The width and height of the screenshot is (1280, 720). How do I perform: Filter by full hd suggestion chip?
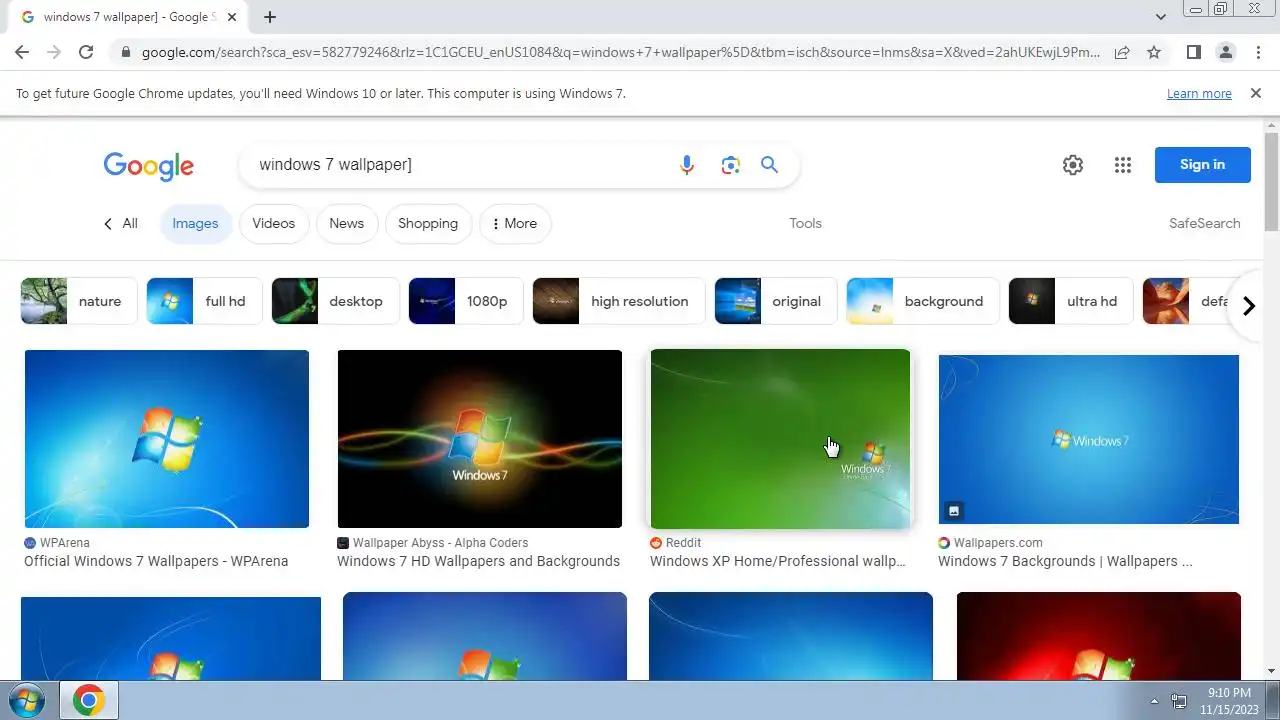(x=204, y=301)
